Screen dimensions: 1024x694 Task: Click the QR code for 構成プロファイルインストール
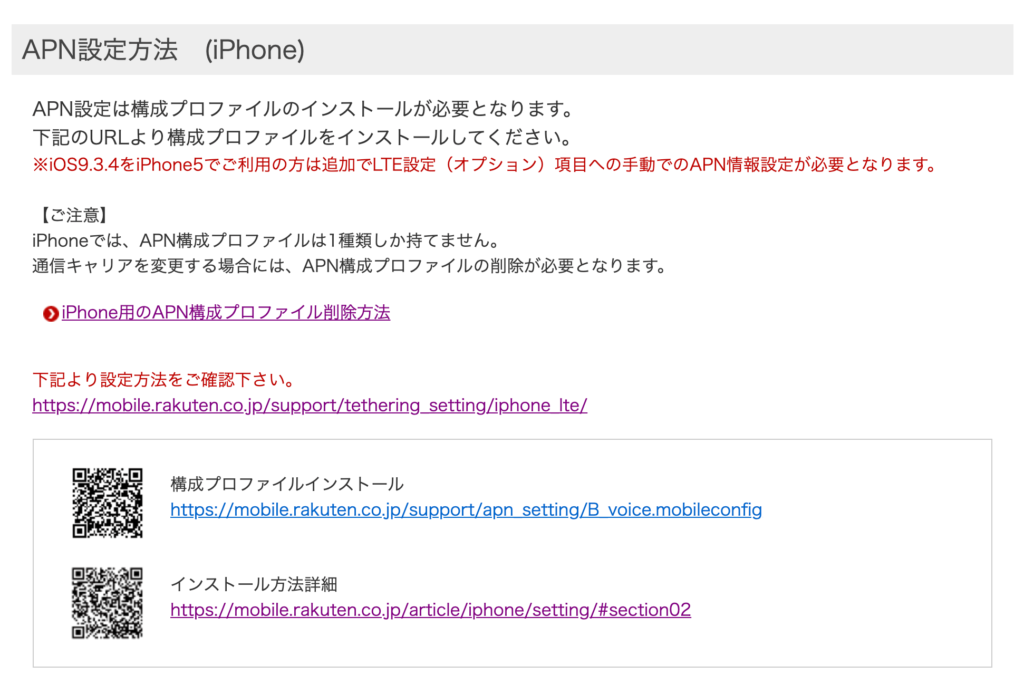(x=107, y=503)
